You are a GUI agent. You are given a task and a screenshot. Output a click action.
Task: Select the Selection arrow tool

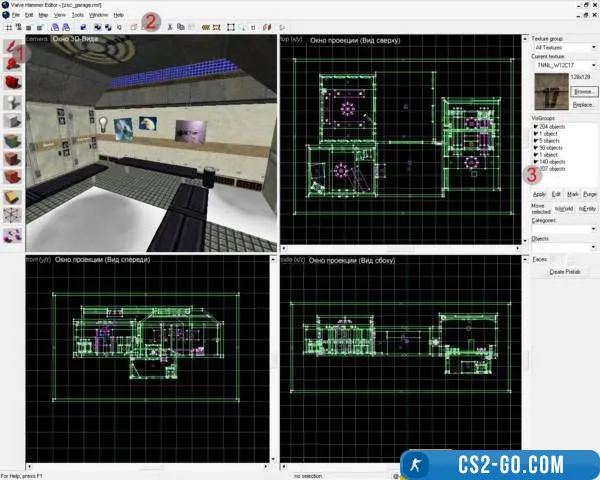14,47
